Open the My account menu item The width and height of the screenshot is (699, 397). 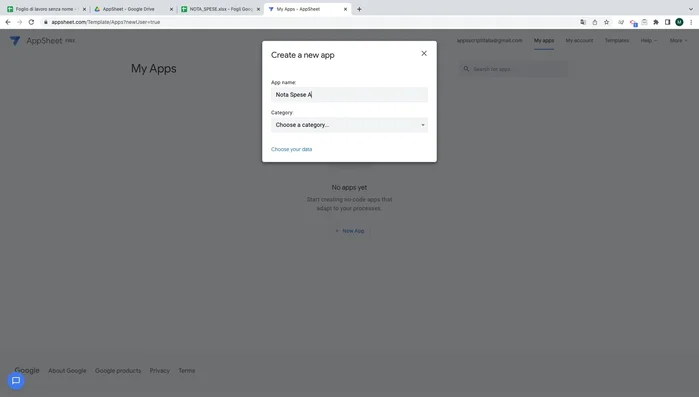(579, 41)
